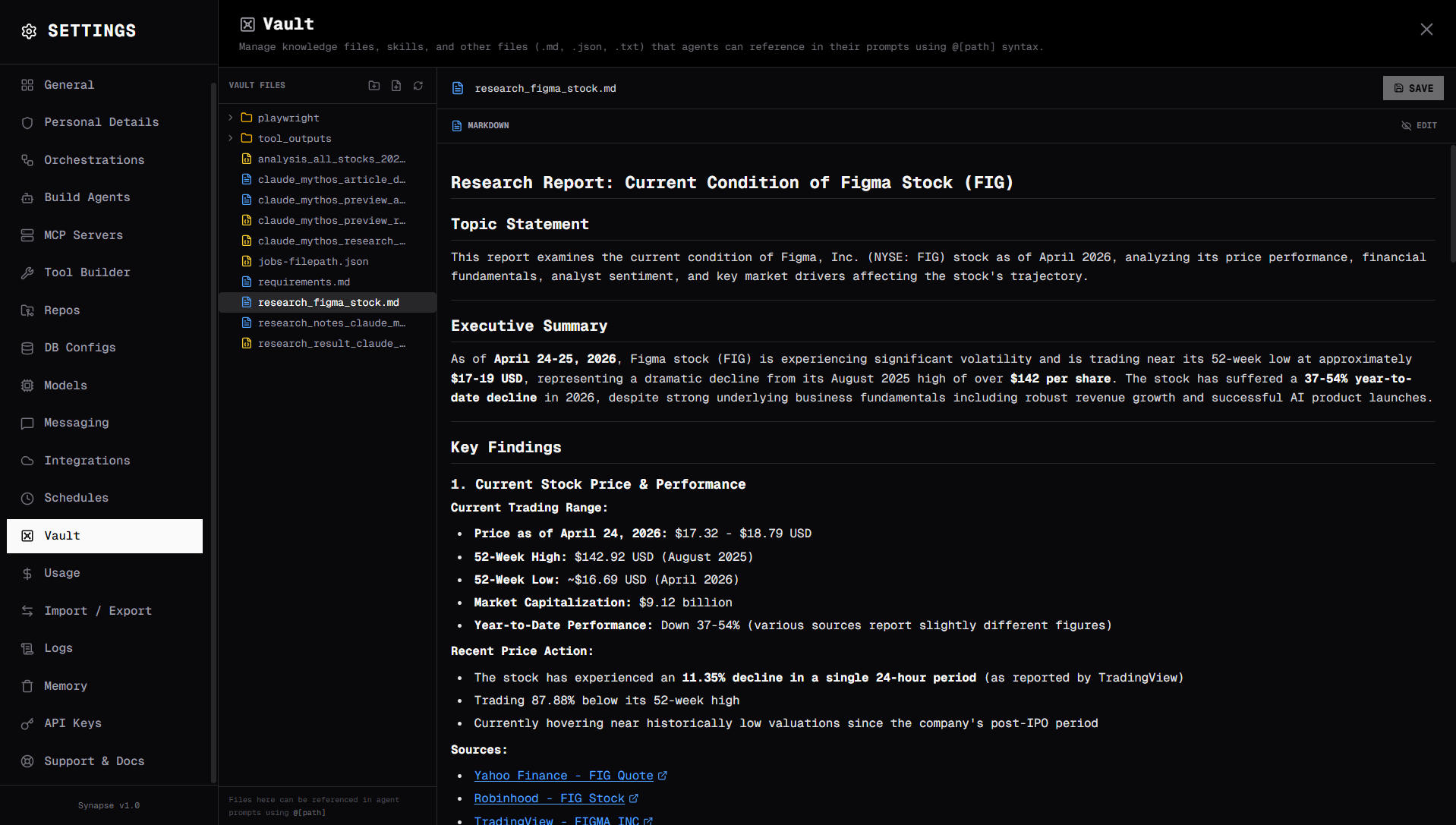Image resolution: width=1456 pixels, height=825 pixels.
Task: Open the claude_mythos_preview_a… file
Action: (x=327, y=200)
